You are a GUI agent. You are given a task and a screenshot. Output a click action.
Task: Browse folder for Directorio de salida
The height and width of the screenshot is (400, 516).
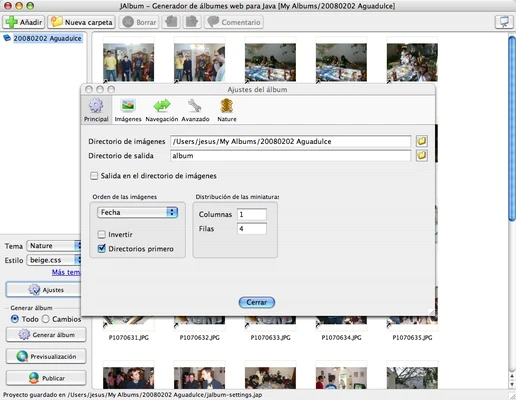pos(422,155)
